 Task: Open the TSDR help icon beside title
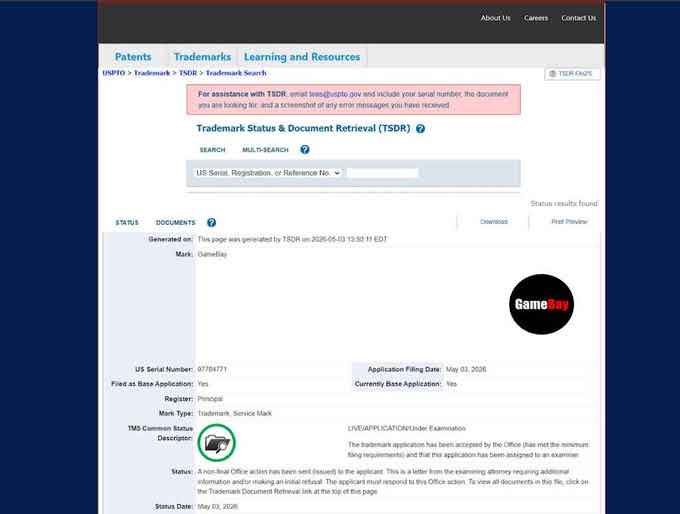click(x=420, y=129)
